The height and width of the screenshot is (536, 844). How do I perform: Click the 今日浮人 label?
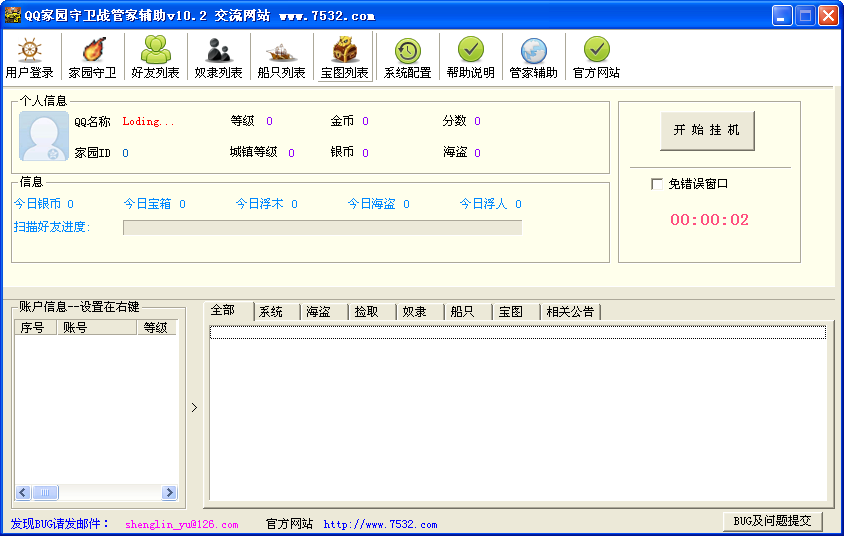click(483, 204)
